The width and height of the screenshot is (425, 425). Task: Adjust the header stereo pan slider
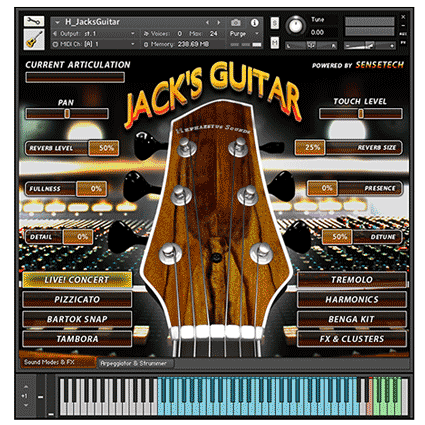click(311, 46)
